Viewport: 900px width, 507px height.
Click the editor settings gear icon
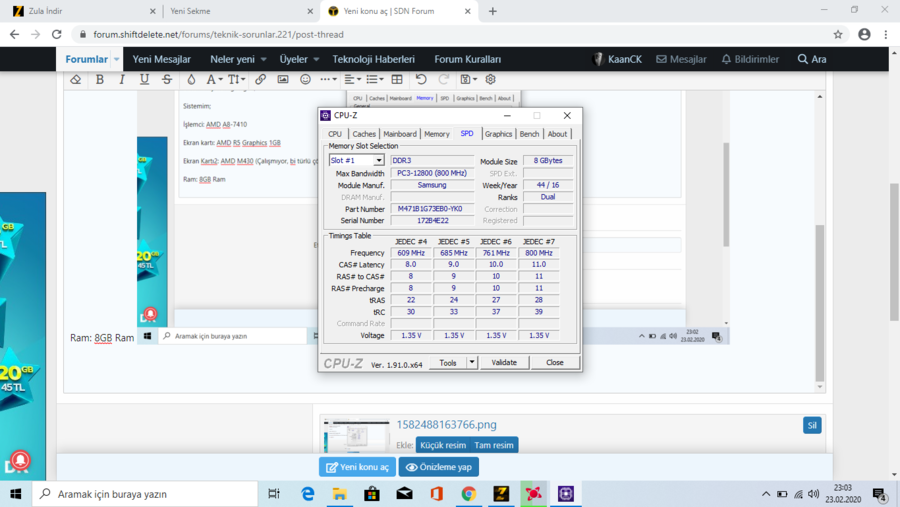point(490,80)
